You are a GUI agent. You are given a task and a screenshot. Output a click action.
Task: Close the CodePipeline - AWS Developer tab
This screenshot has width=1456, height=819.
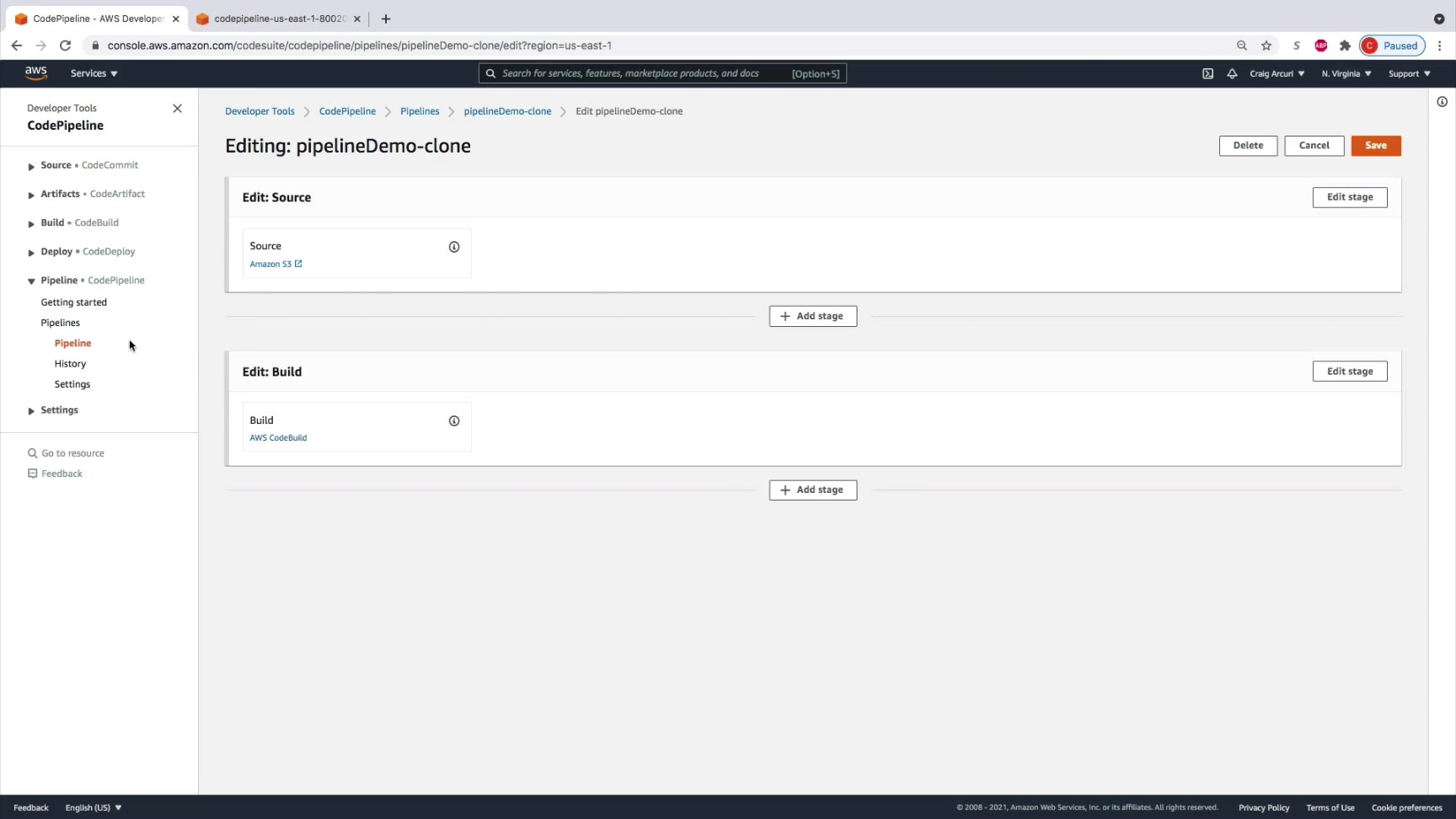coord(176,19)
